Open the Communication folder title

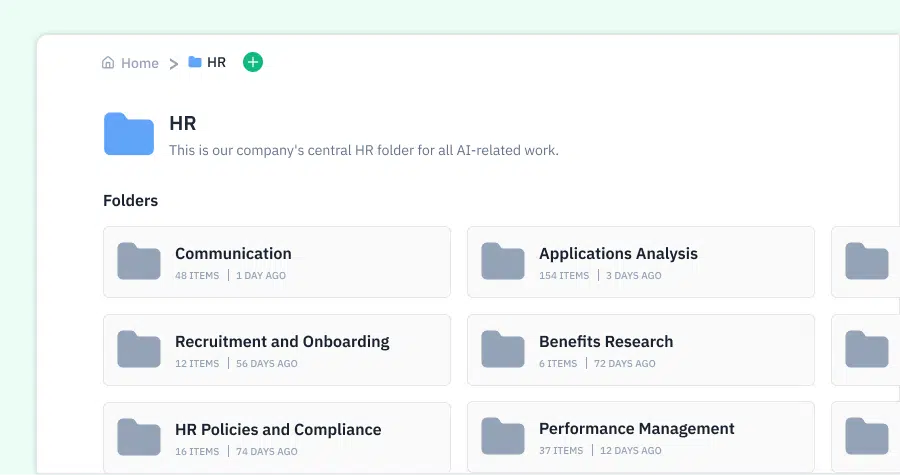(x=233, y=254)
